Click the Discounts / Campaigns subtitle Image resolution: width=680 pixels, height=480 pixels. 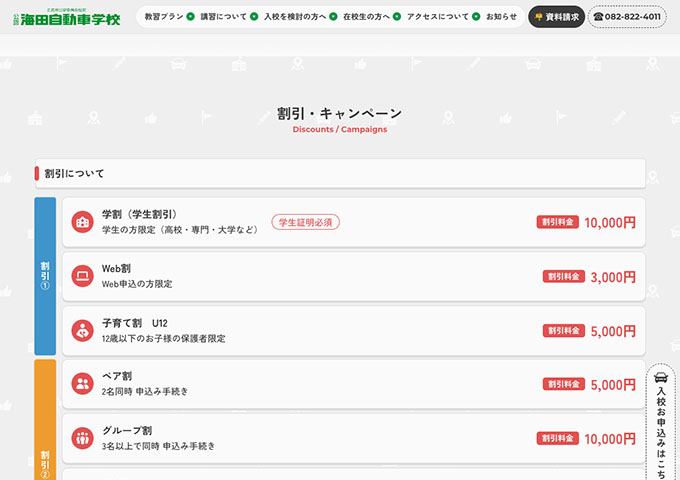click(340, 129)
